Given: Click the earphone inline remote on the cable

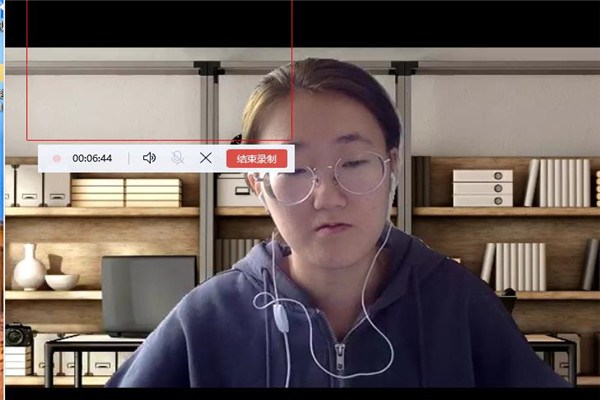Looking at the screenshot, I should point(282,316).
